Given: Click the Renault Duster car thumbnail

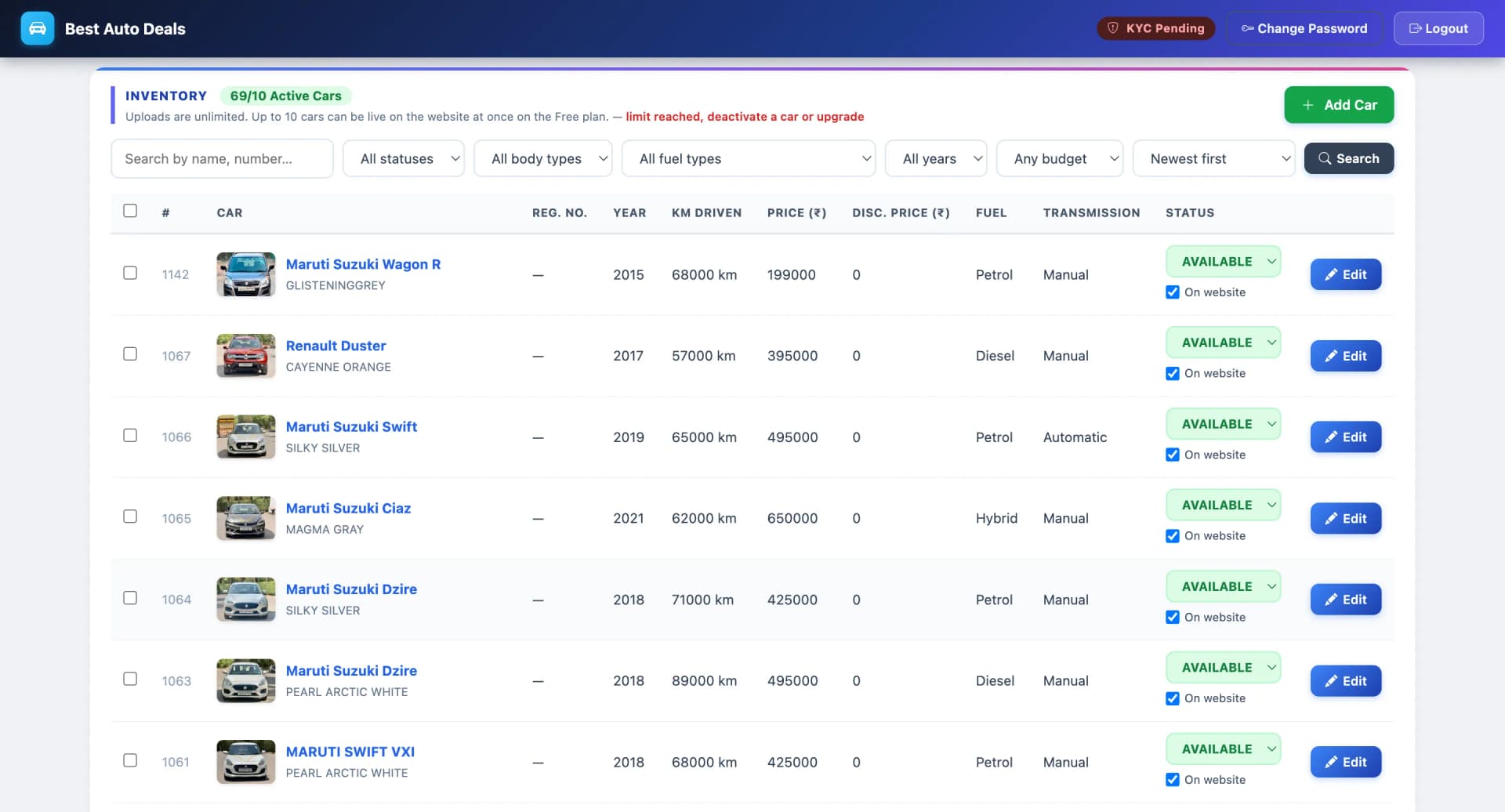Looking at the screenshot, I should [x=246, y=356].
